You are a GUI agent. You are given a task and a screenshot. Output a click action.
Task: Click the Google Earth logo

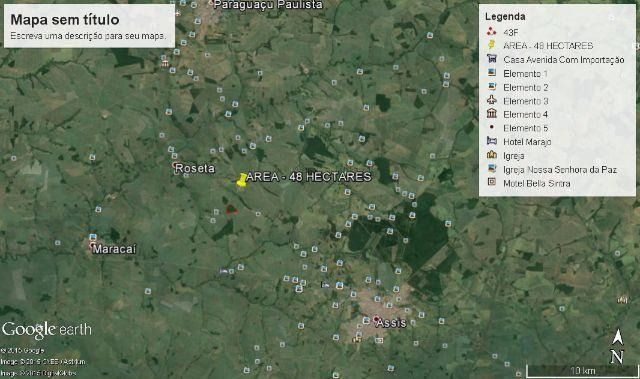tap(47, 330)
